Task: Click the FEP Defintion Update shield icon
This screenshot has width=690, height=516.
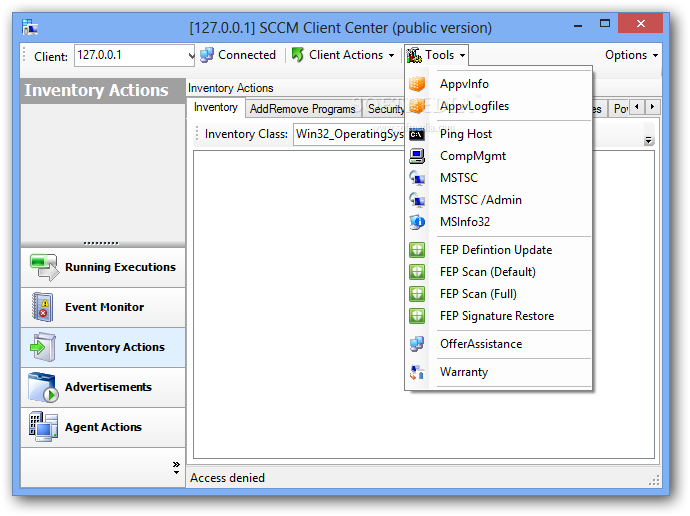Action: click(x=417, y=250)
